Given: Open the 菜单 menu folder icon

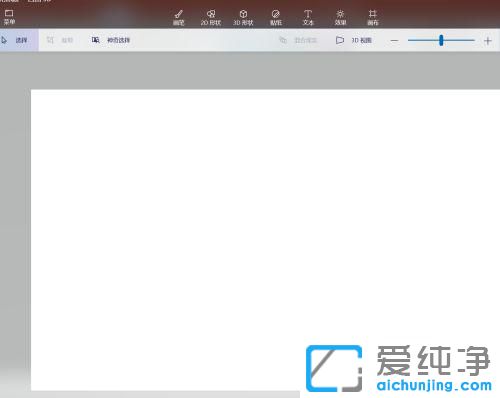Looking at the screenshot, I should [x=9, y=17].
